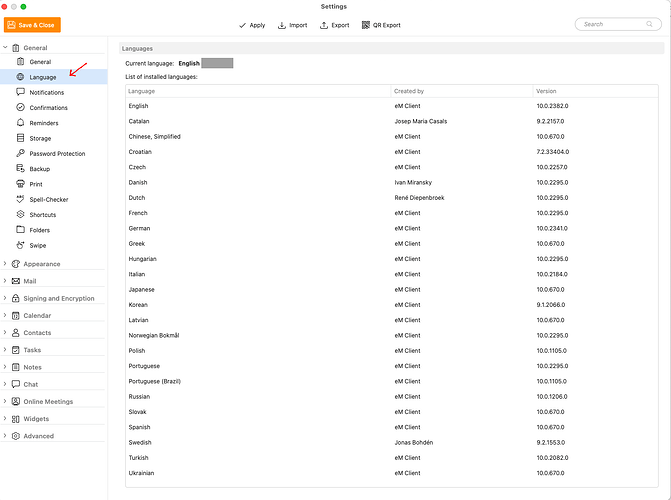
Task: Expand the Mail section
Action: [x=5, y=281]
